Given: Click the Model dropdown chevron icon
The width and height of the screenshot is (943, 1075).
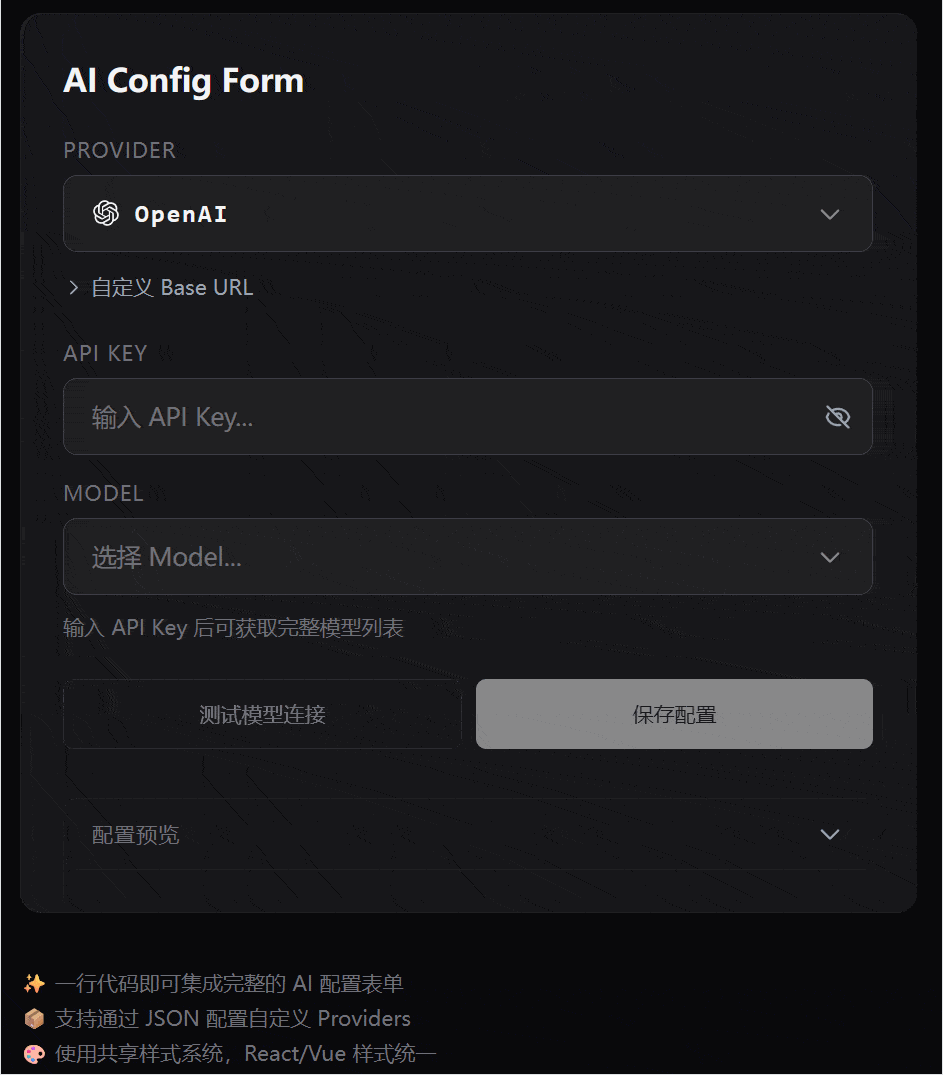Looking at the screenshot, I should click(829, 557).
